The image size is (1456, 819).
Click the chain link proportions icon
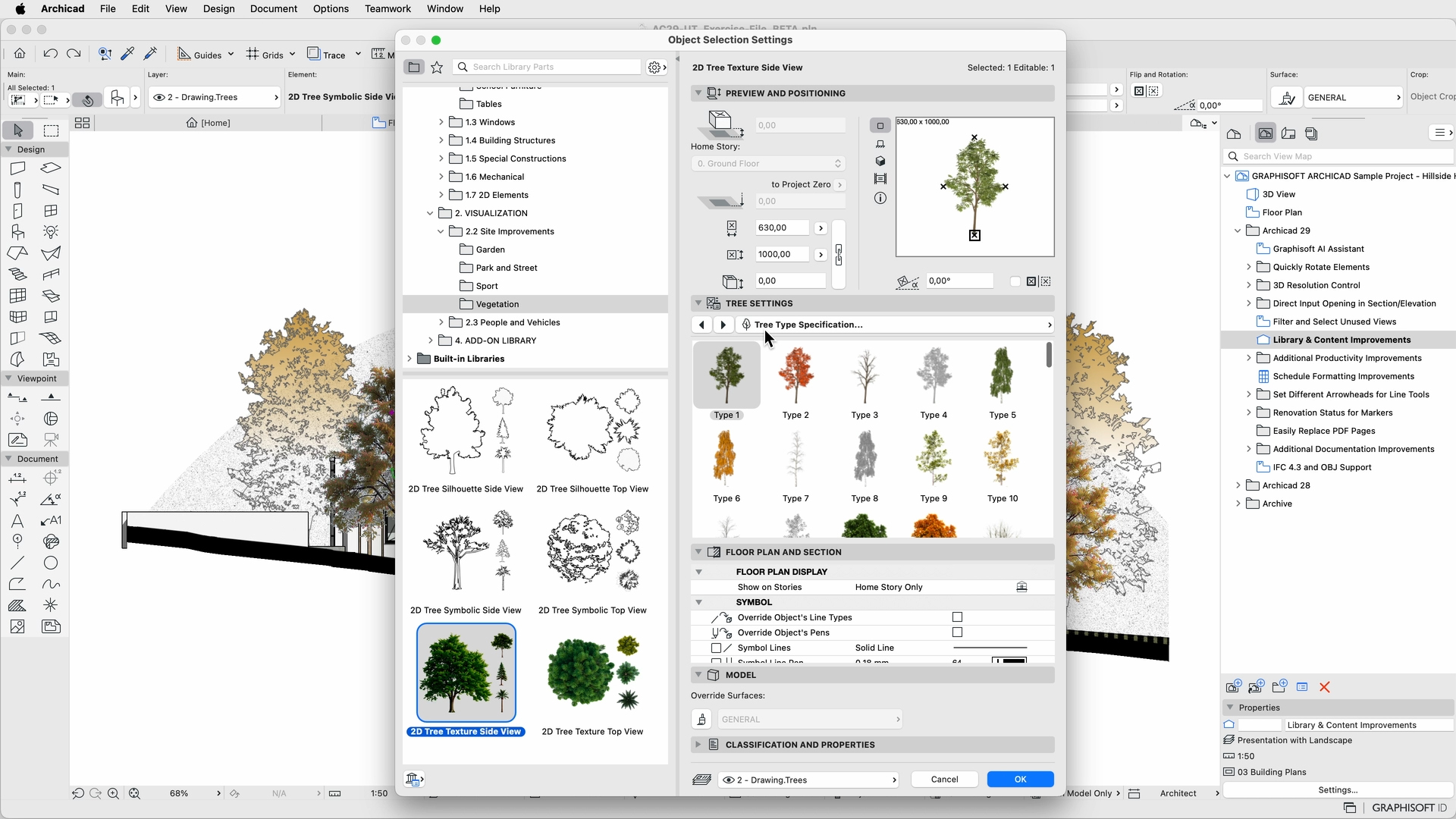[839, 254]
